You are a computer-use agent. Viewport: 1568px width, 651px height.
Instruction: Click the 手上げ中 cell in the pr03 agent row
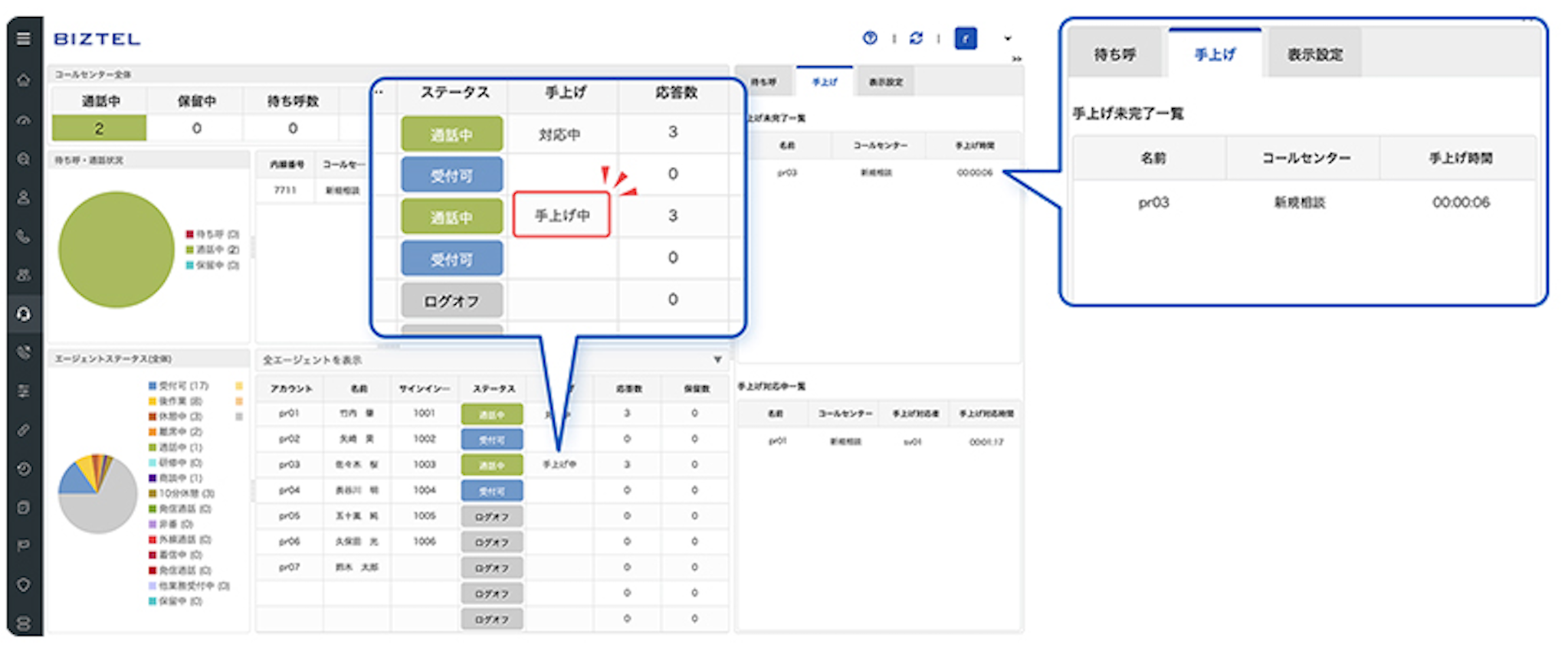pos(559,465)
